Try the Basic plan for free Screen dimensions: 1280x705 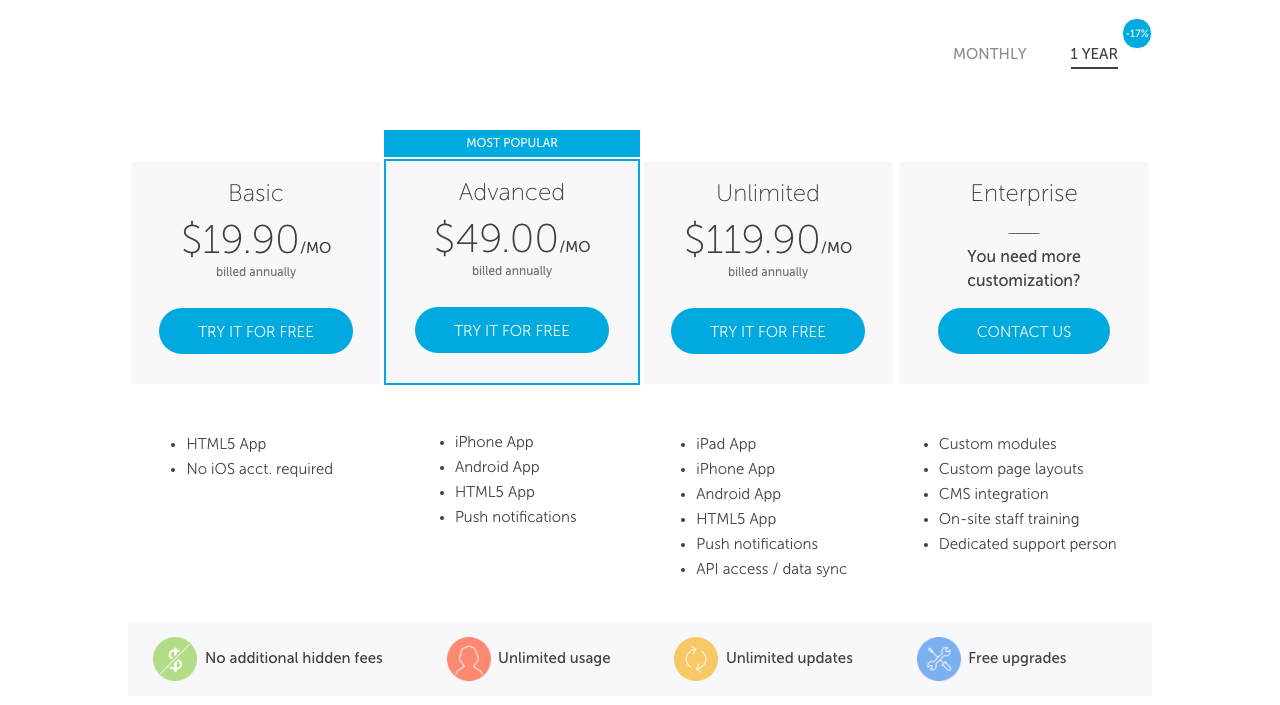(x=256, y=331)
